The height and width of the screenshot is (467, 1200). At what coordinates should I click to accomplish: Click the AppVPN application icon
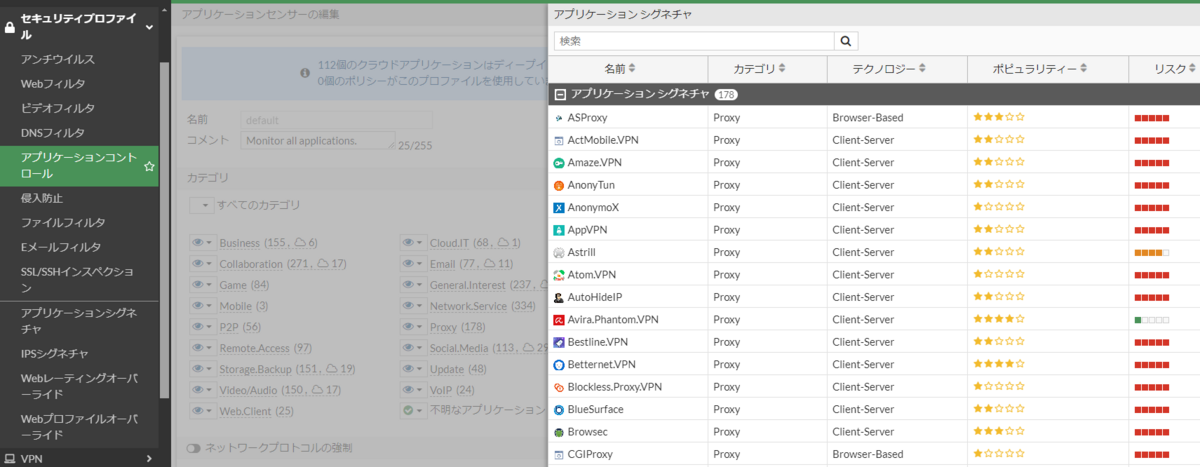(x=559, y=230)
